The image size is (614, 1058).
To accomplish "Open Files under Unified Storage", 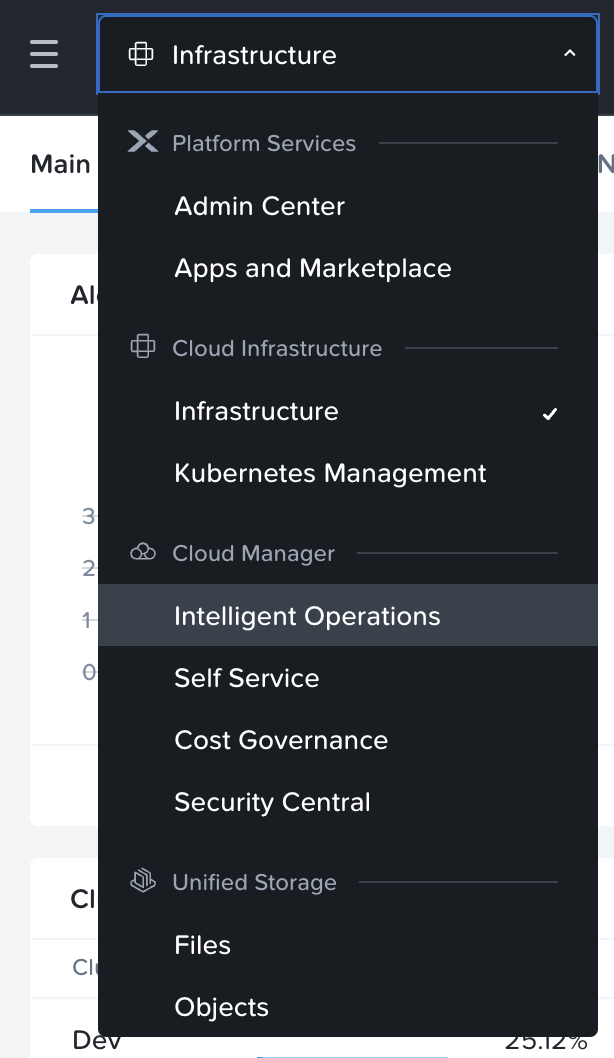I will (x=202, y=945).
